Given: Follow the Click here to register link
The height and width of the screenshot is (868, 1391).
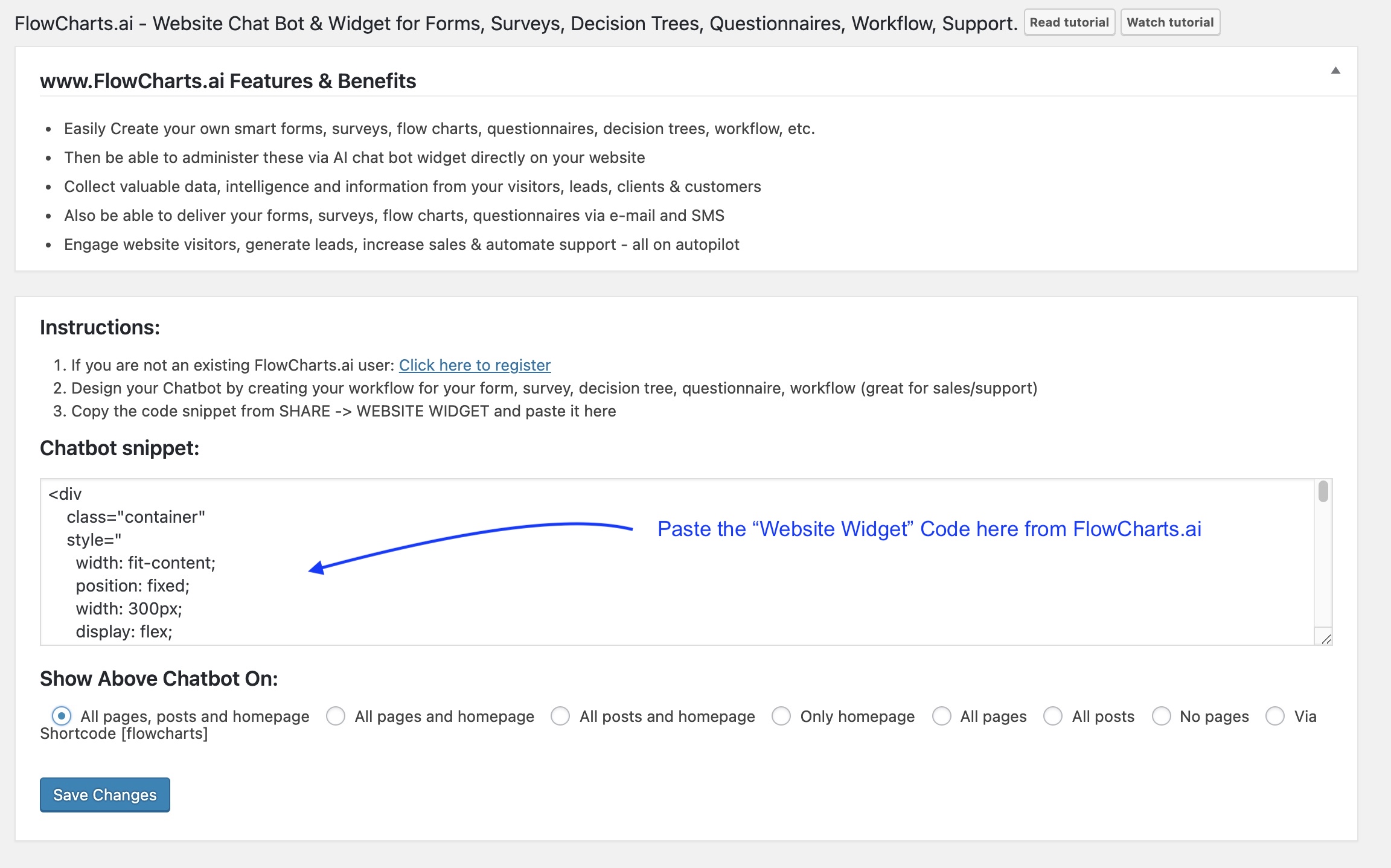Looking at the screenshot, I should click(475, 365).
